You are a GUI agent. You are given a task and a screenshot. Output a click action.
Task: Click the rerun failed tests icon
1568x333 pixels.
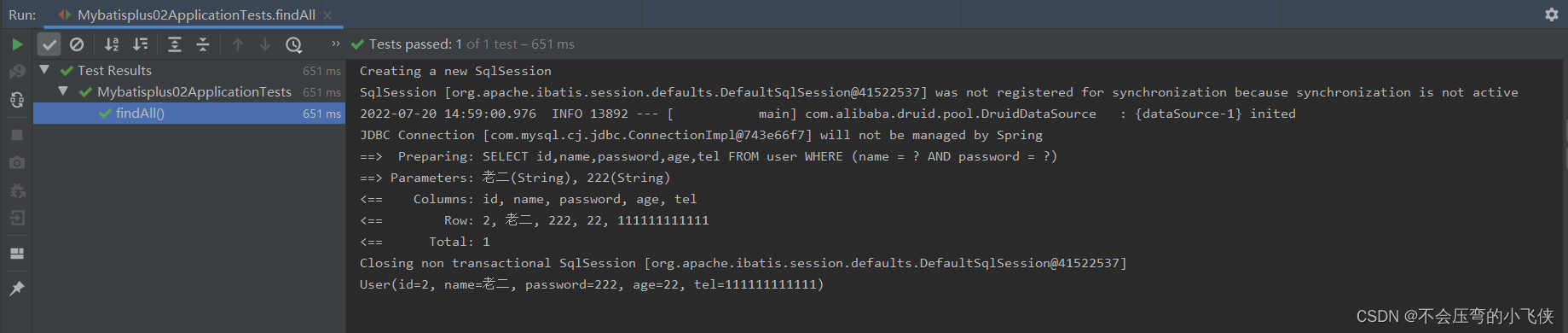click(x=17, y=72)
